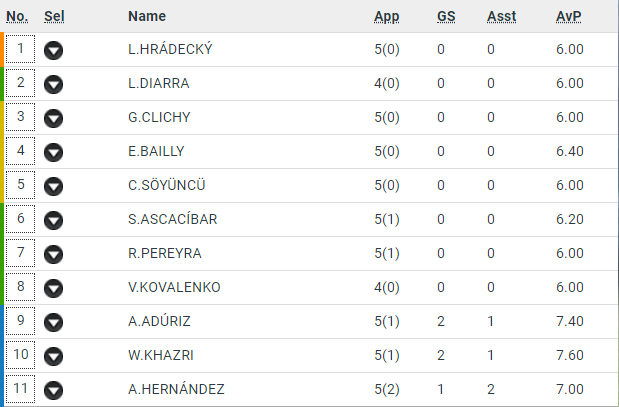Sort by GS goals column header
This screenshot has height=407, width=619.
click(x=446, y=16)
